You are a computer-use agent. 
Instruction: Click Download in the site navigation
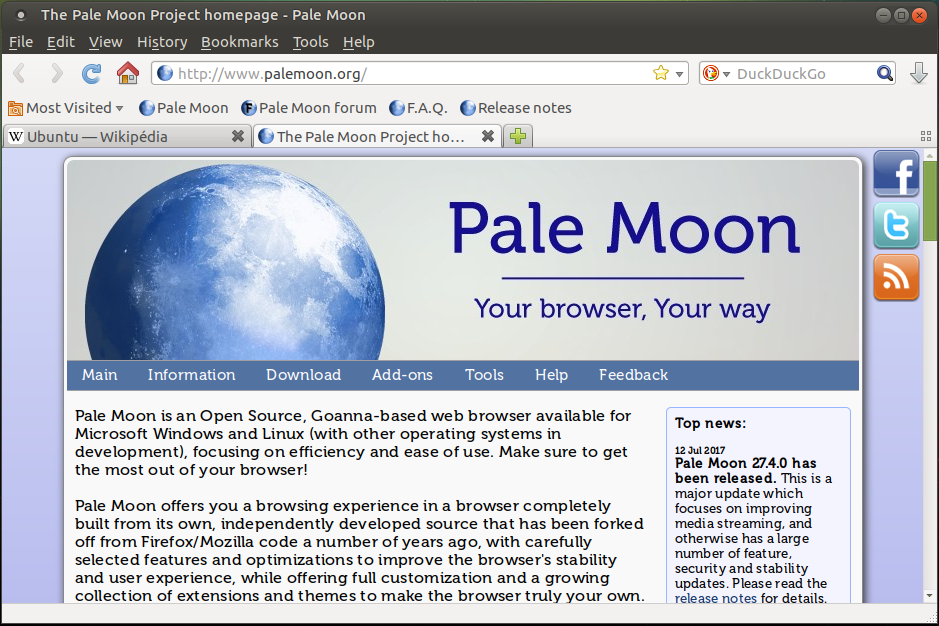(x=304, y=375)
